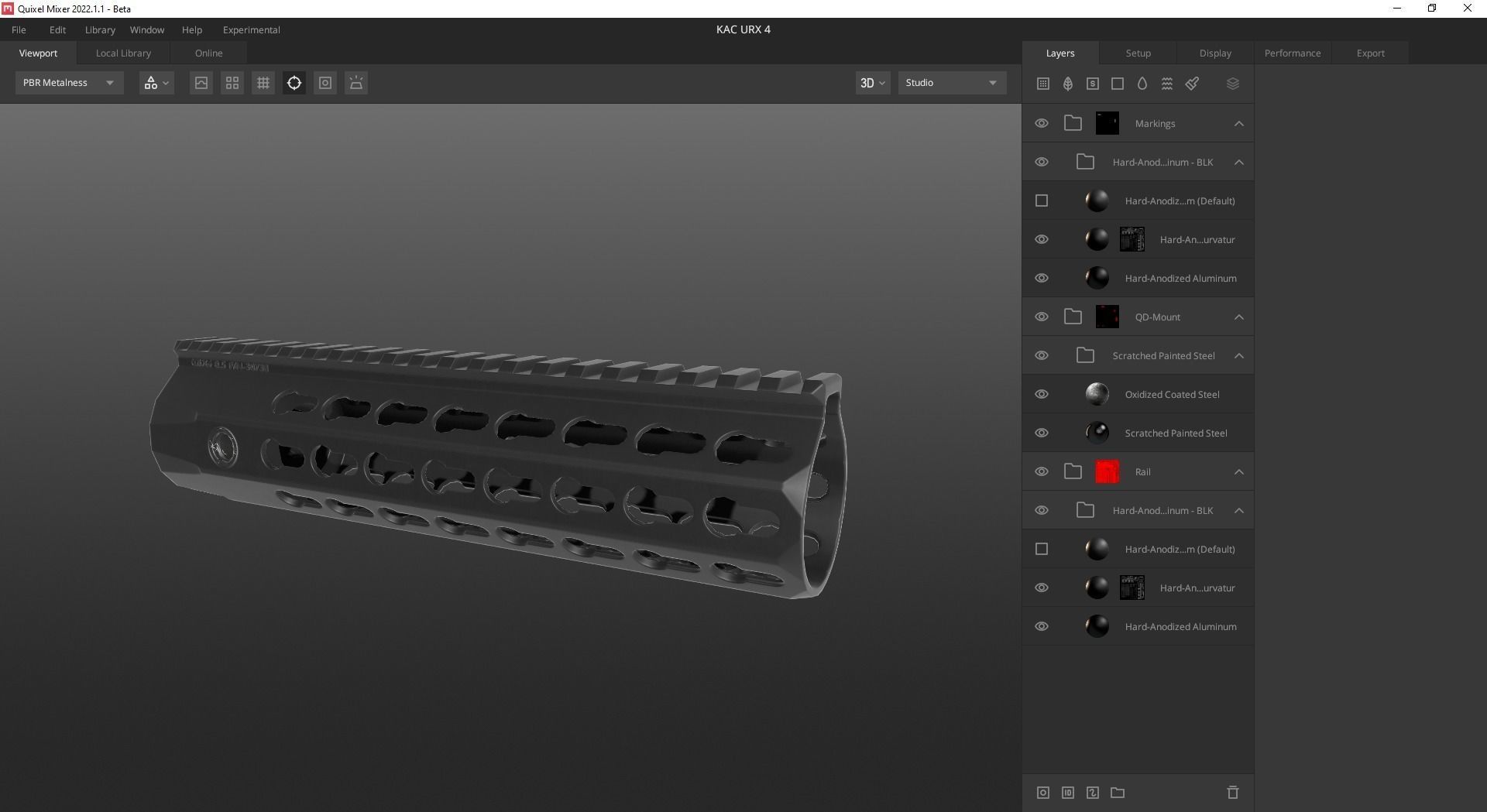Click the image view icon in viewport toolbar
The height and width of the screenshot is (812, 1487).
tap(201, 83)
